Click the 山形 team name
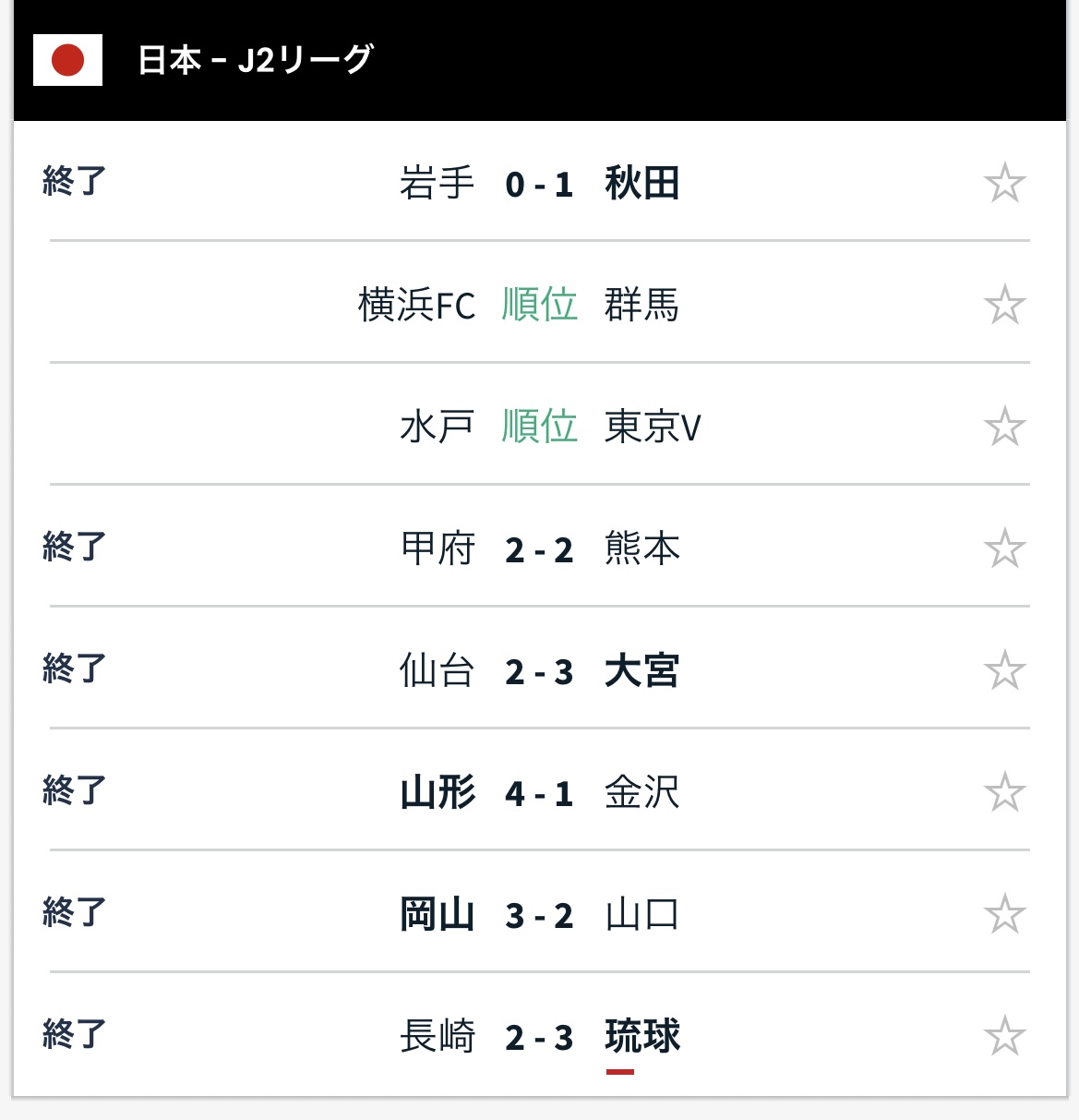This screenshot has width=1079, height=1120. pos(438,793)
